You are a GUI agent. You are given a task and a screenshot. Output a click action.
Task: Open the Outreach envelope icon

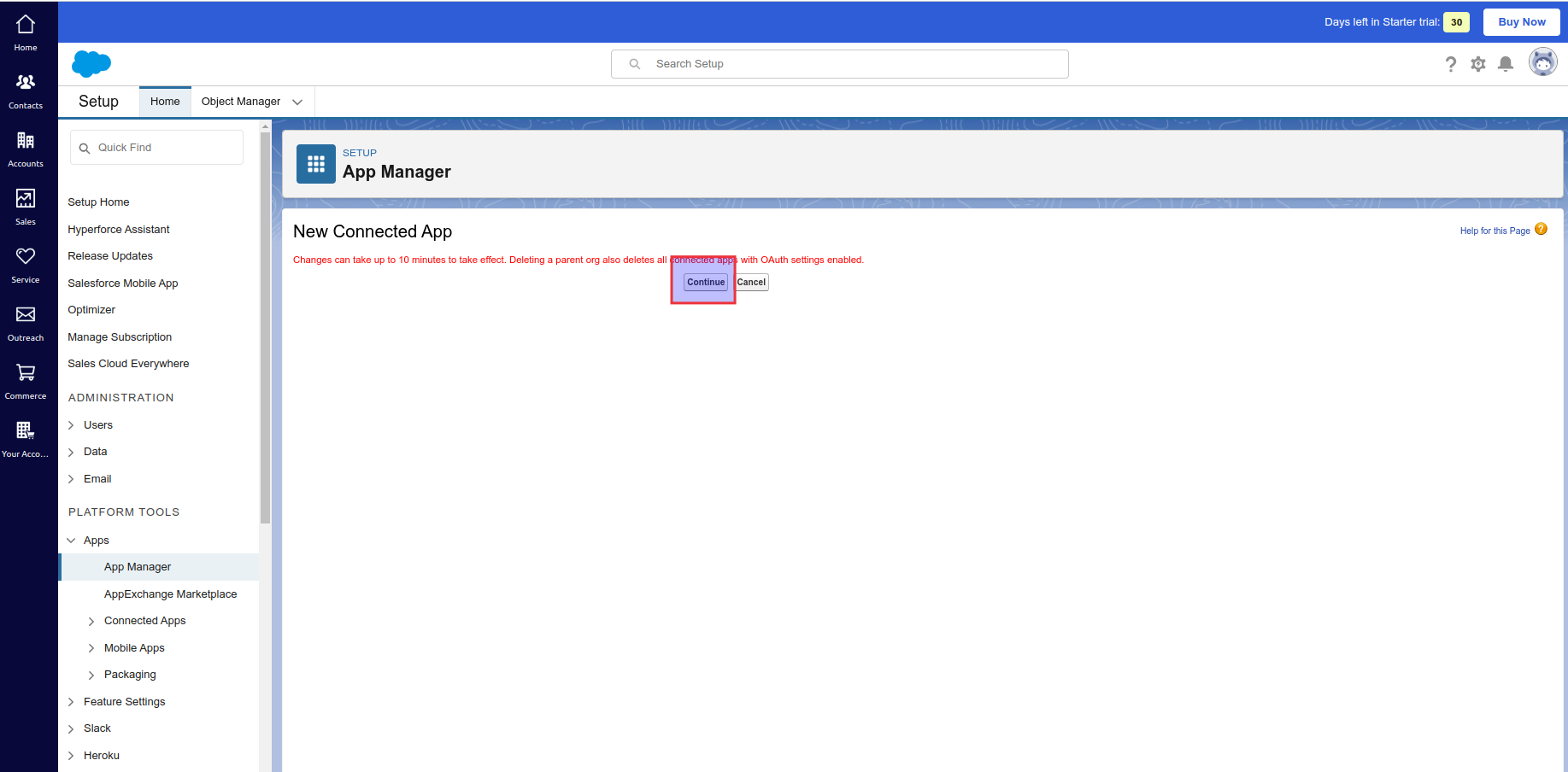(26, 314)
